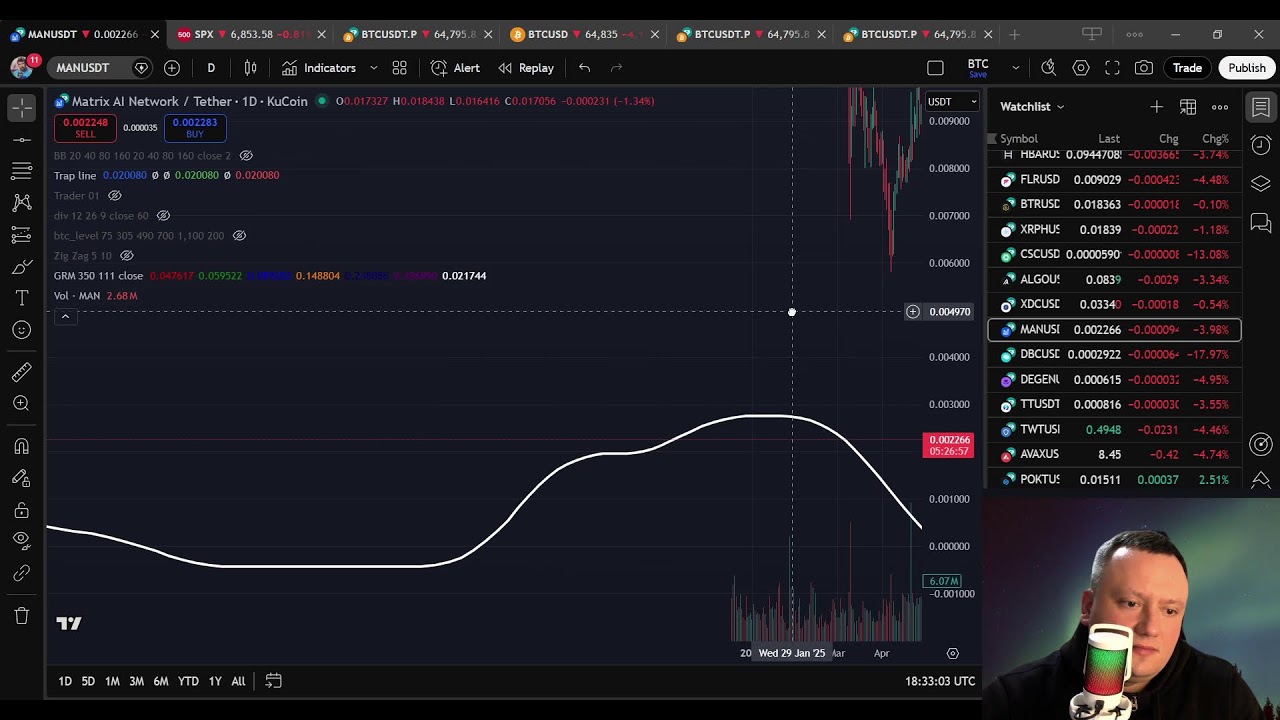
Task: Select the crosshair cursor tool
Action: 22,106
